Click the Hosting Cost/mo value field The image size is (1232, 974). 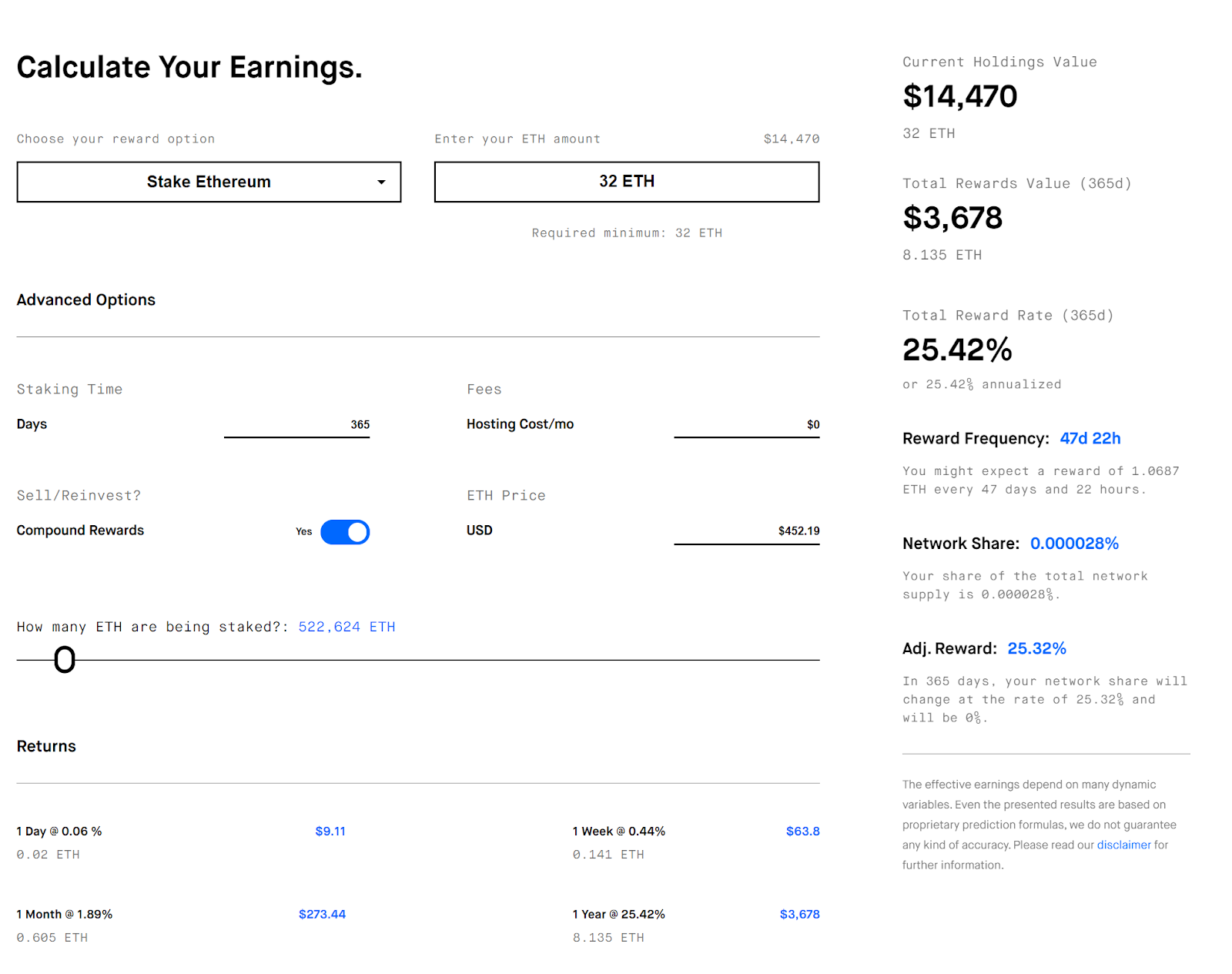point(746,425)
